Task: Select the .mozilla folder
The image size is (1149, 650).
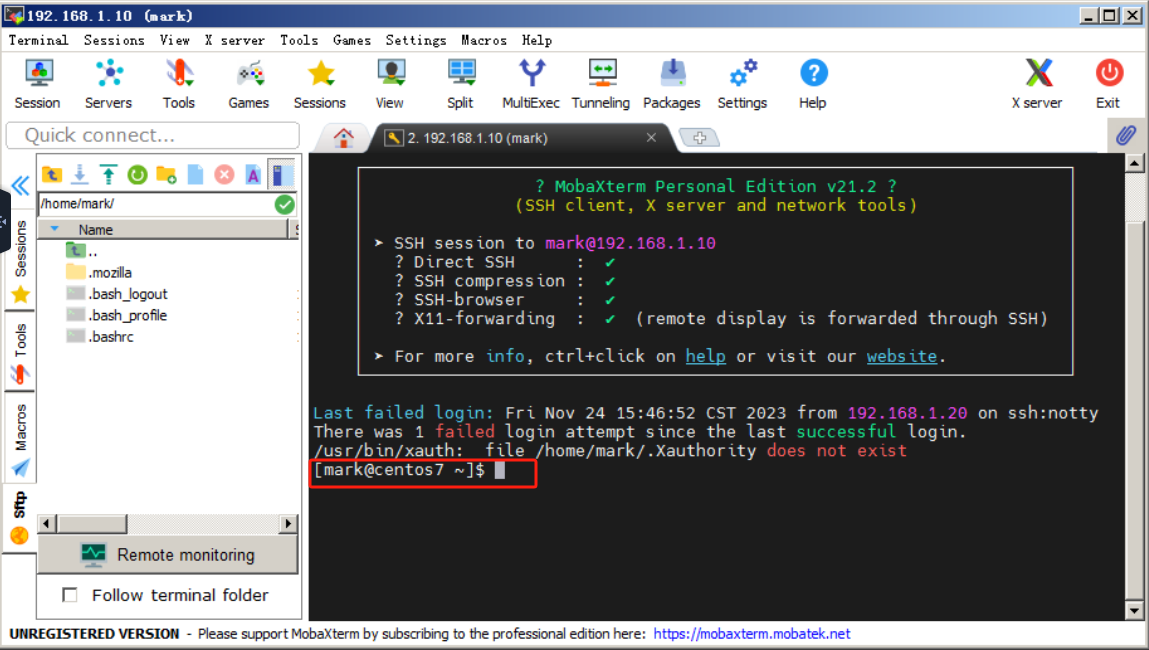Action: tap(99, 273)
